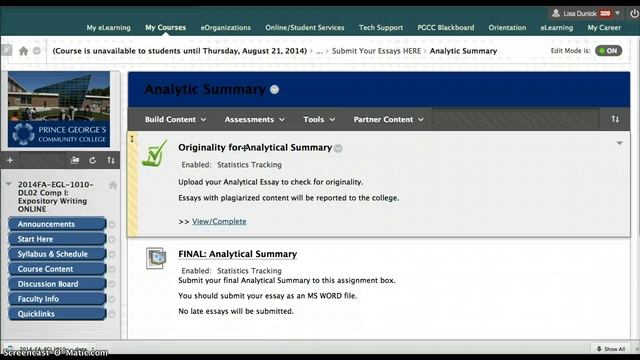Screen dimensions: 640x360
Task: Open the folder view icon in course menu
Action: point(75,160)
